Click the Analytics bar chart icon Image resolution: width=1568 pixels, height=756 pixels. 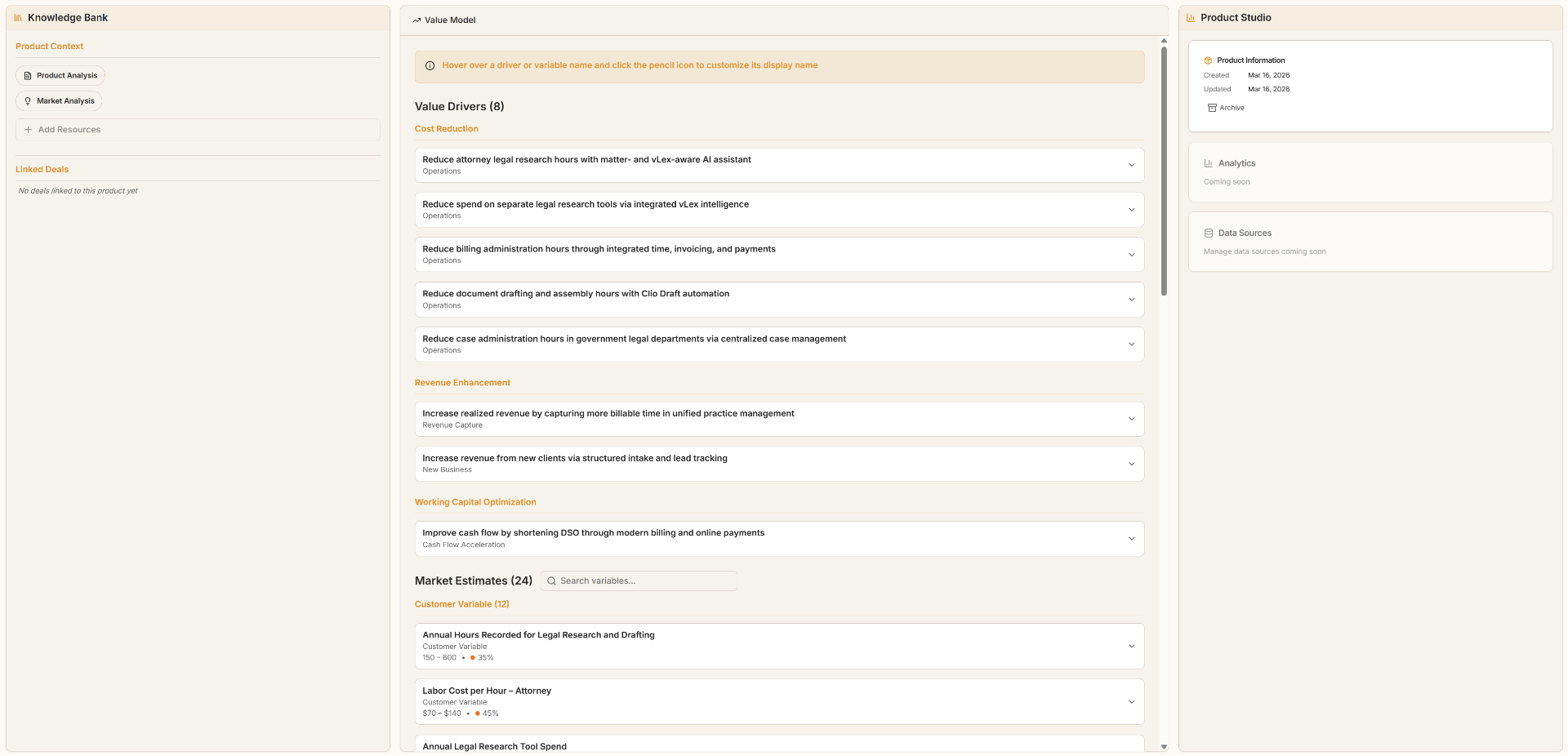[x=1209, y=163]
